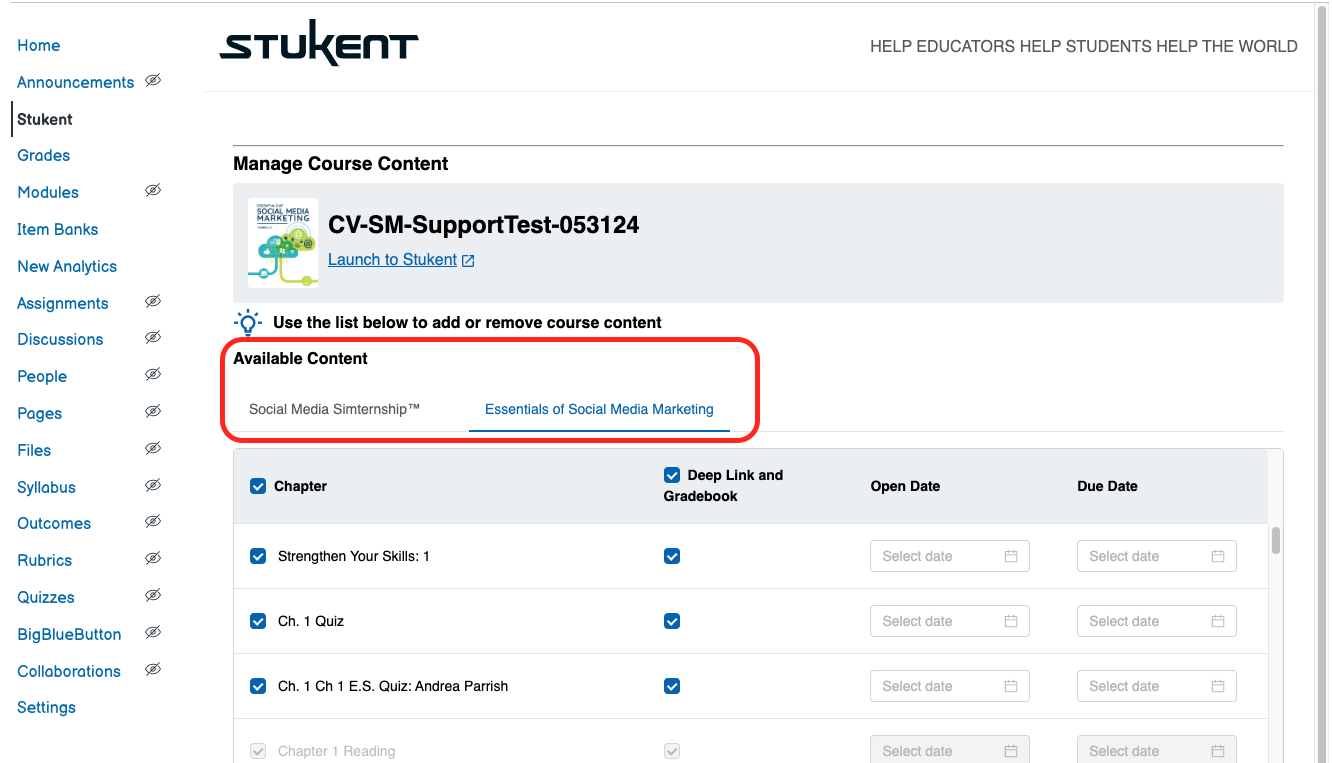Go to Discussions page link
The height and width of the screenshot is (763, 1332).
point(60,339)
